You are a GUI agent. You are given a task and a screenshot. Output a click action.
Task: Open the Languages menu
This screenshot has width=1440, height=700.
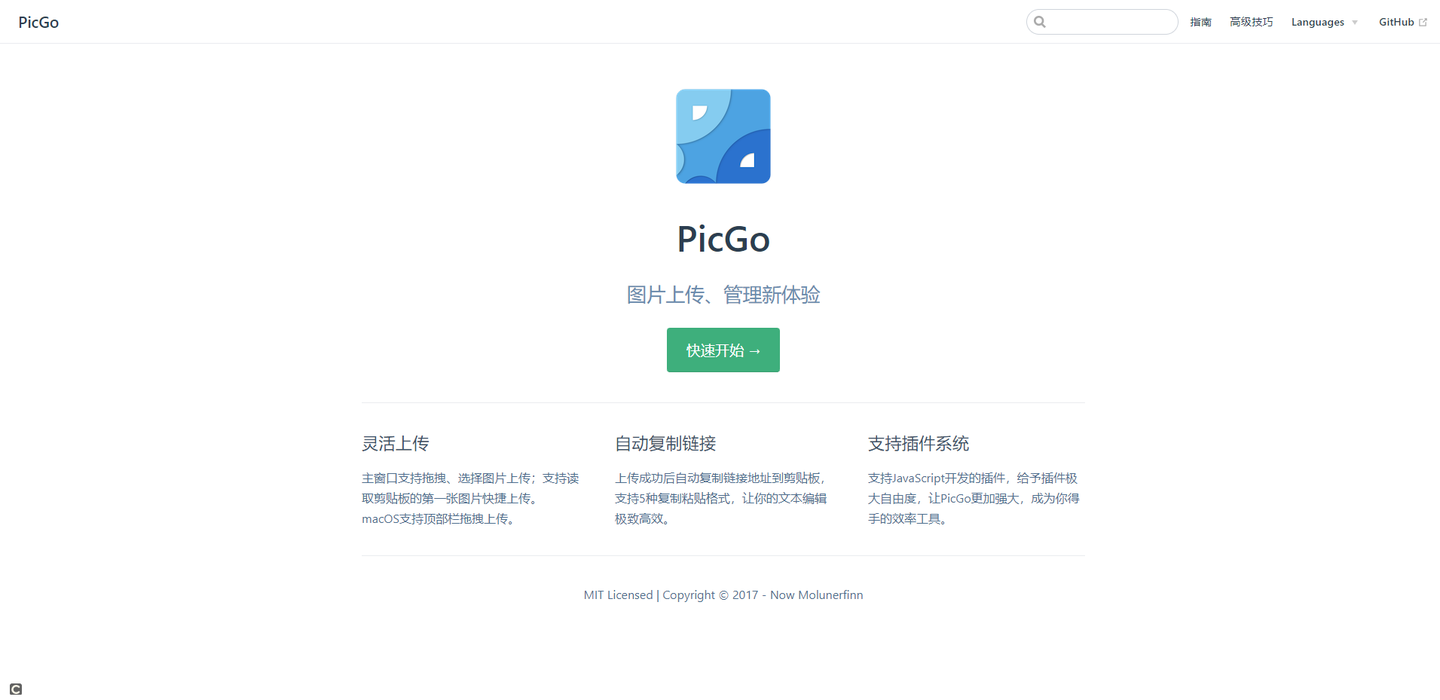pos(1324,22)
